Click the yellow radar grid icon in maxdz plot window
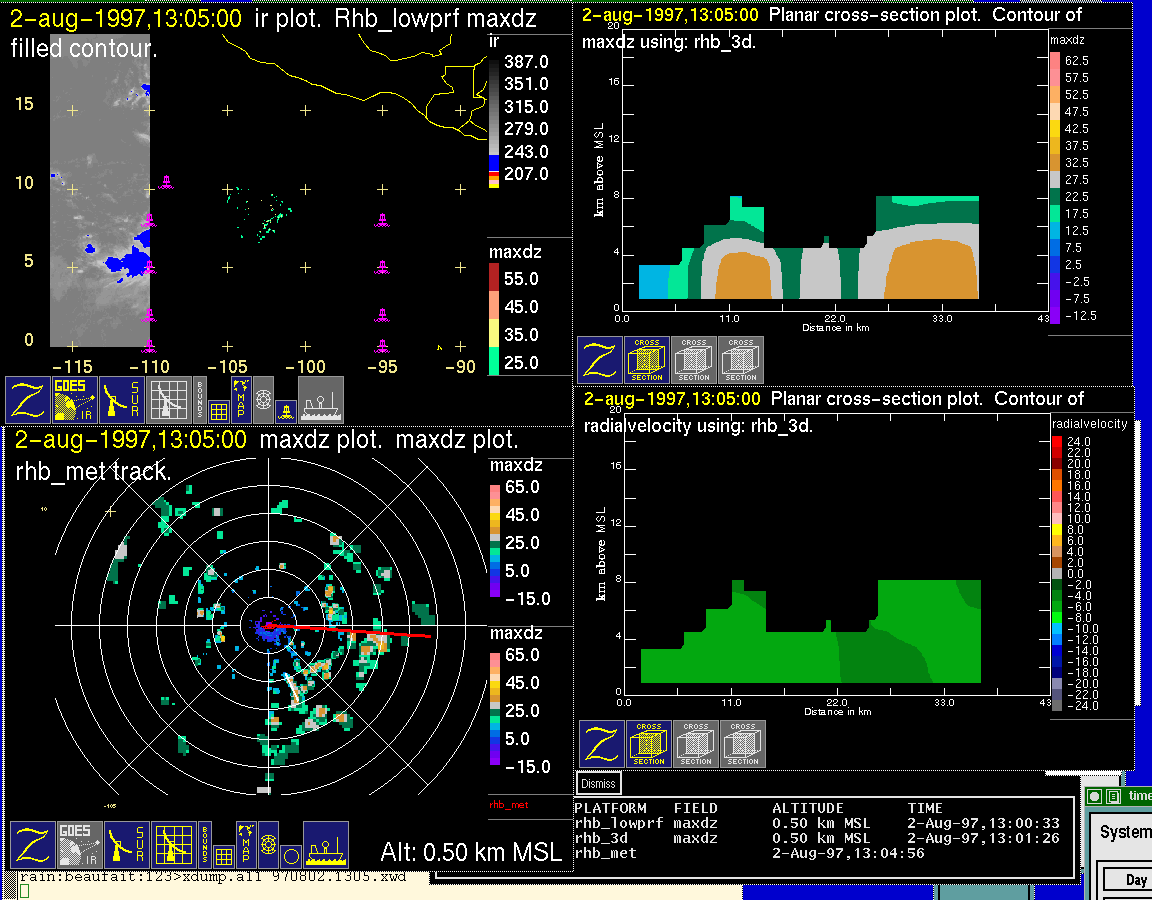This screenshot has height=900, width=1152. coord(172,845)
